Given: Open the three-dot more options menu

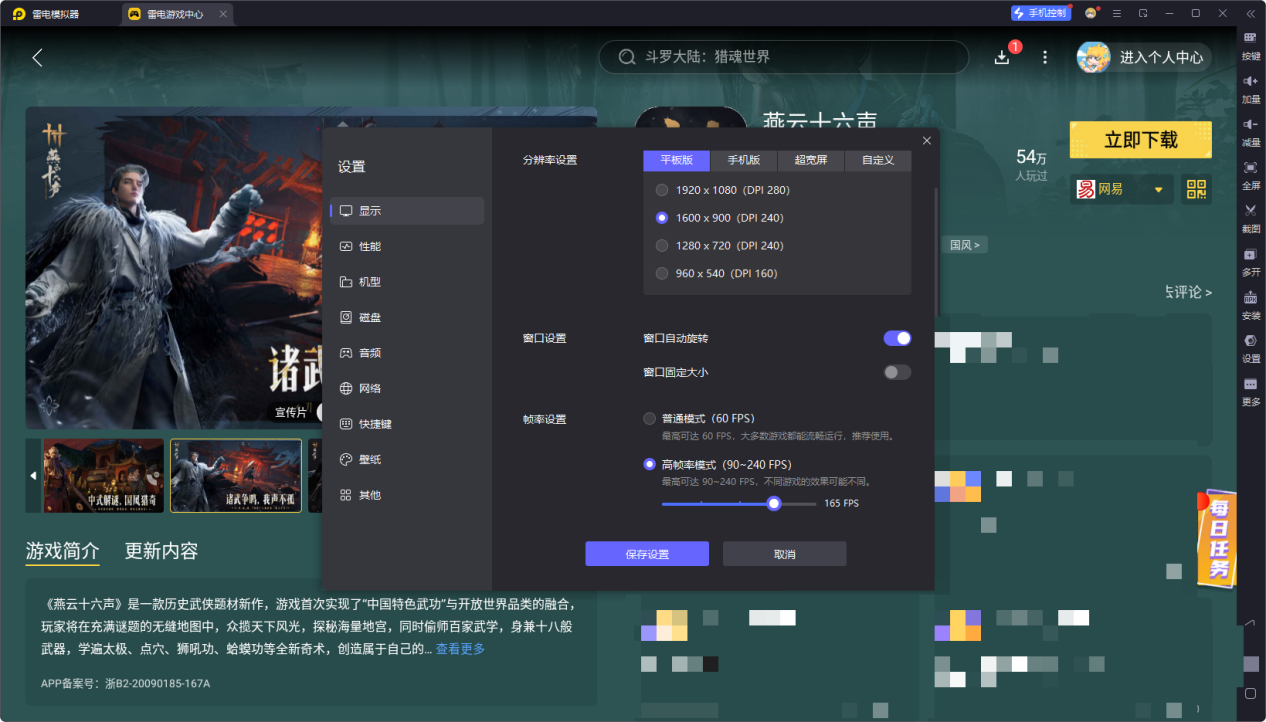Looking at the screenshot, I should click(1045, 57).
